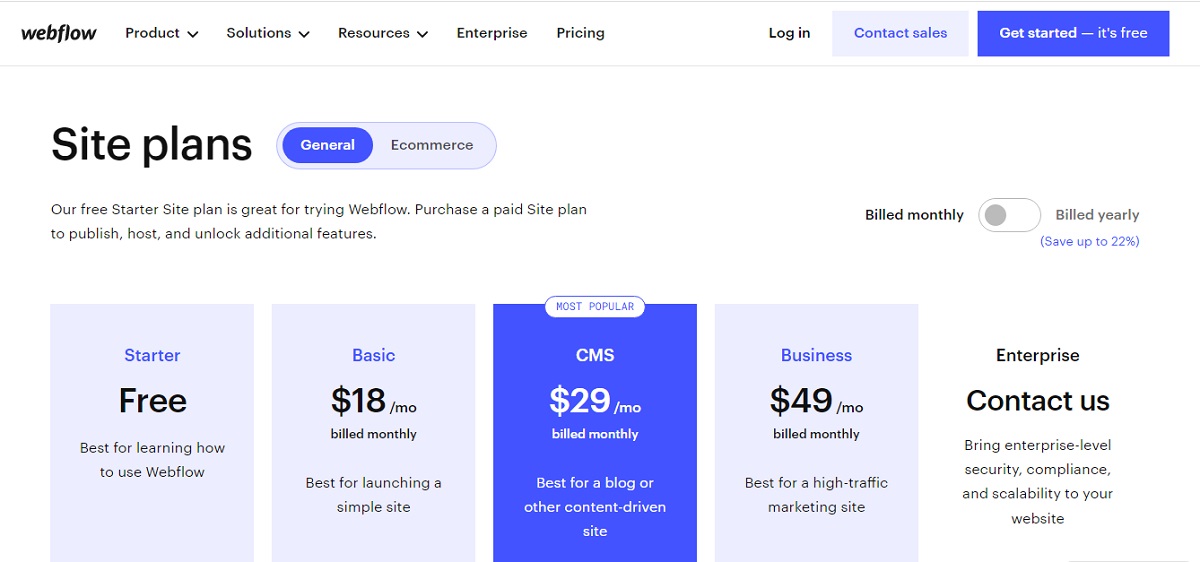Click the blog or content-driven site text
The image size is (1200, 562).
[595, 507]
